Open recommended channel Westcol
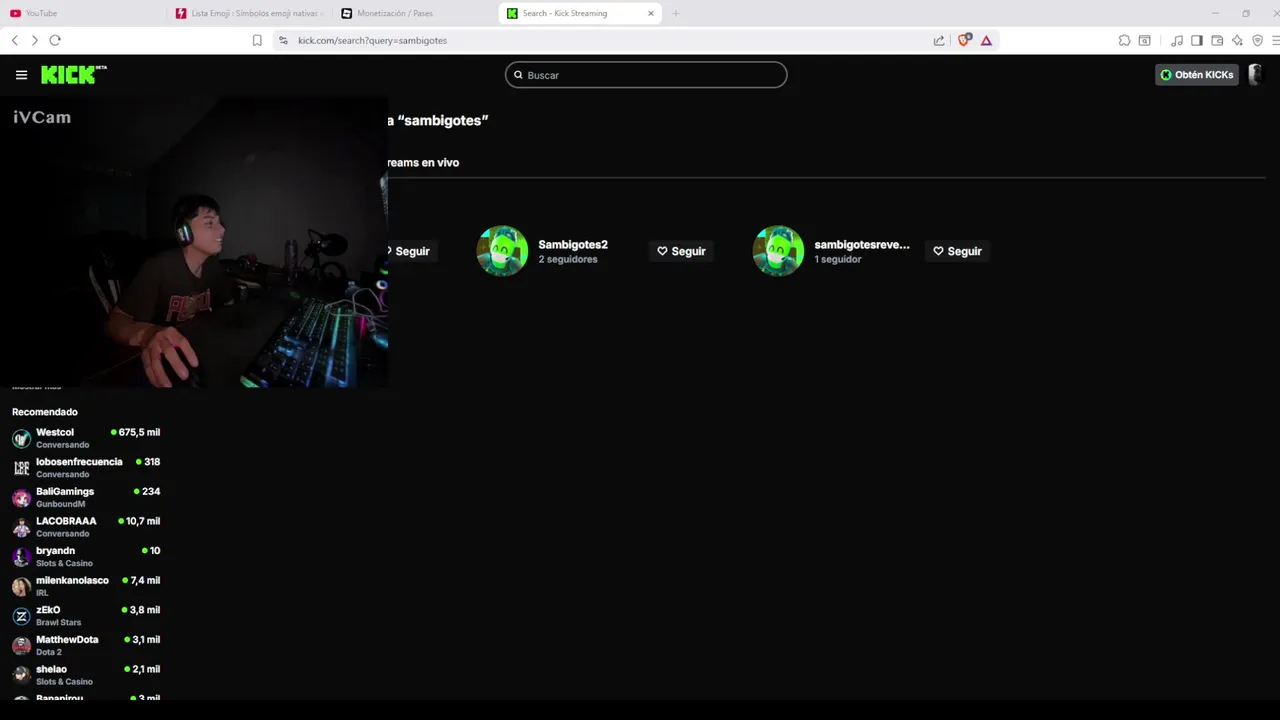The height and width of the screenshot is (720, 1280). click(86, 438)
